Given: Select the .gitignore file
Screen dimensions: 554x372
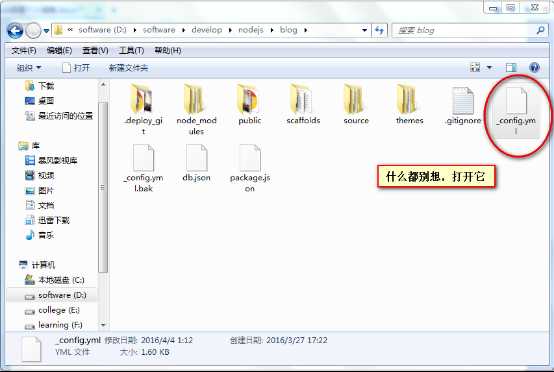Looking at the screenshot, I should point(463,105).
